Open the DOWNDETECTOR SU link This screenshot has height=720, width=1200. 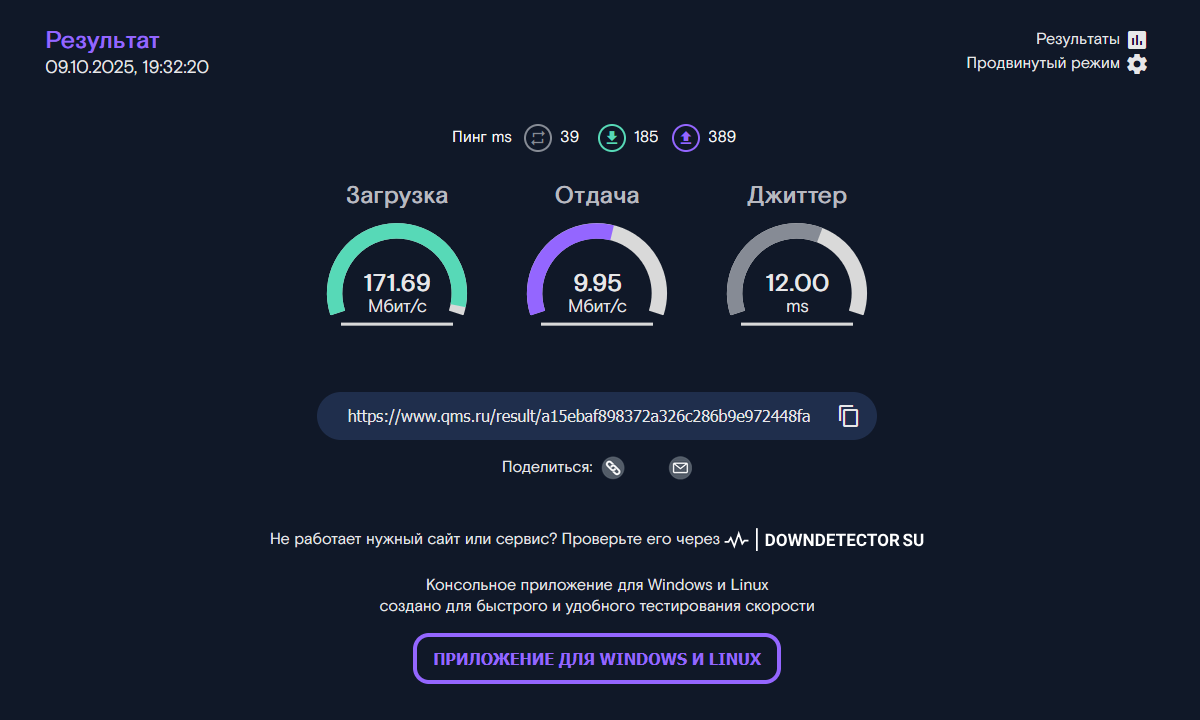tap(844, 540)
